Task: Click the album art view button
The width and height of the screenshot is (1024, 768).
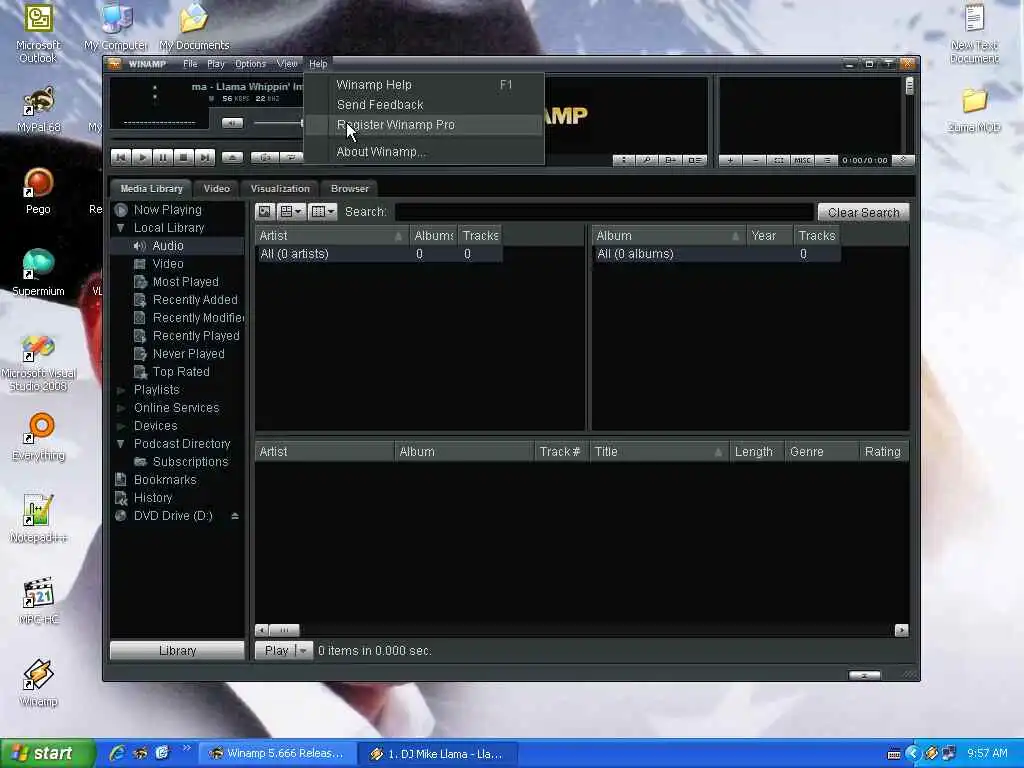Action: (x=264, y=212)
